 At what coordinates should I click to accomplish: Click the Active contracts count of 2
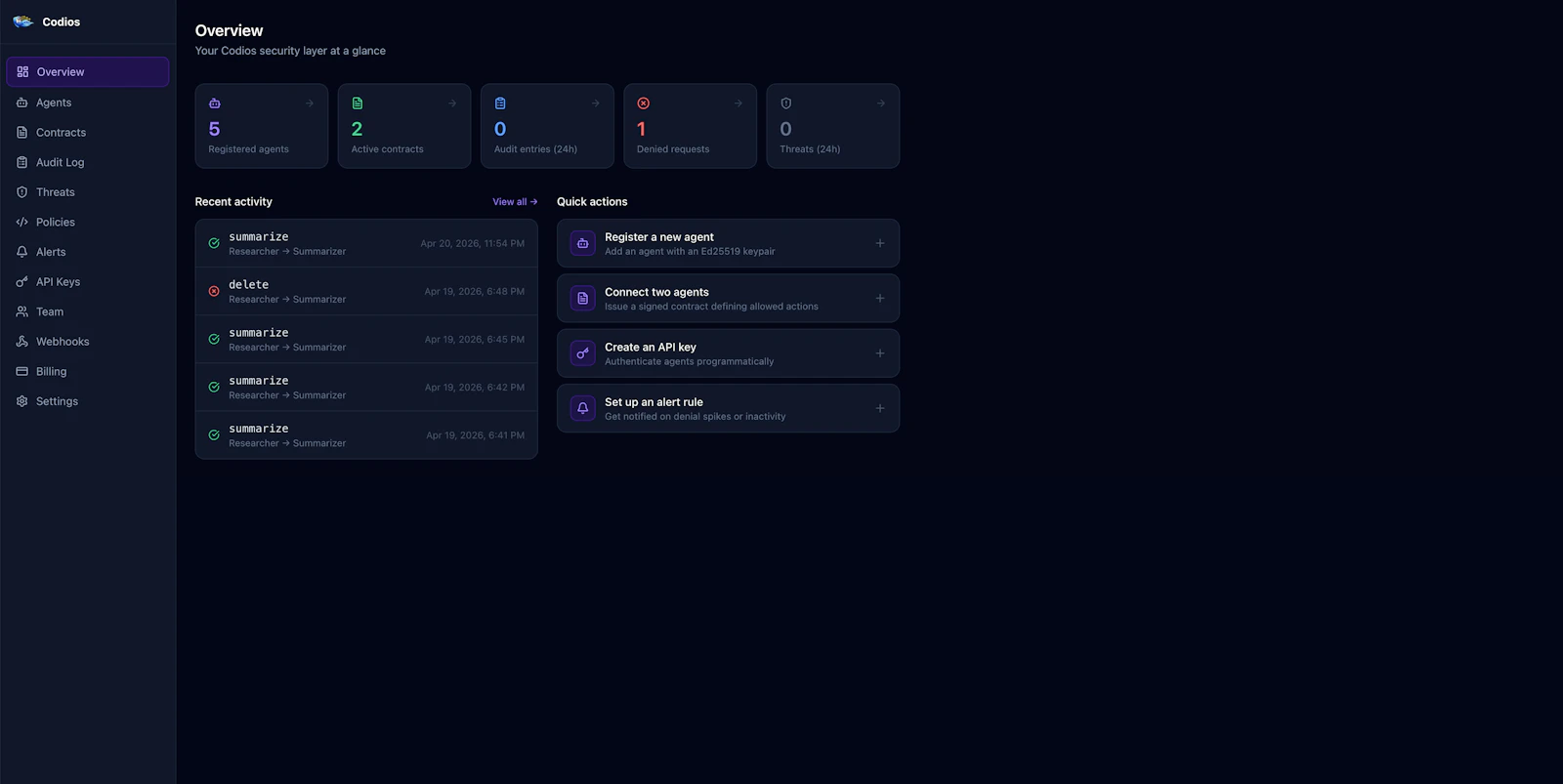[357, 129]
